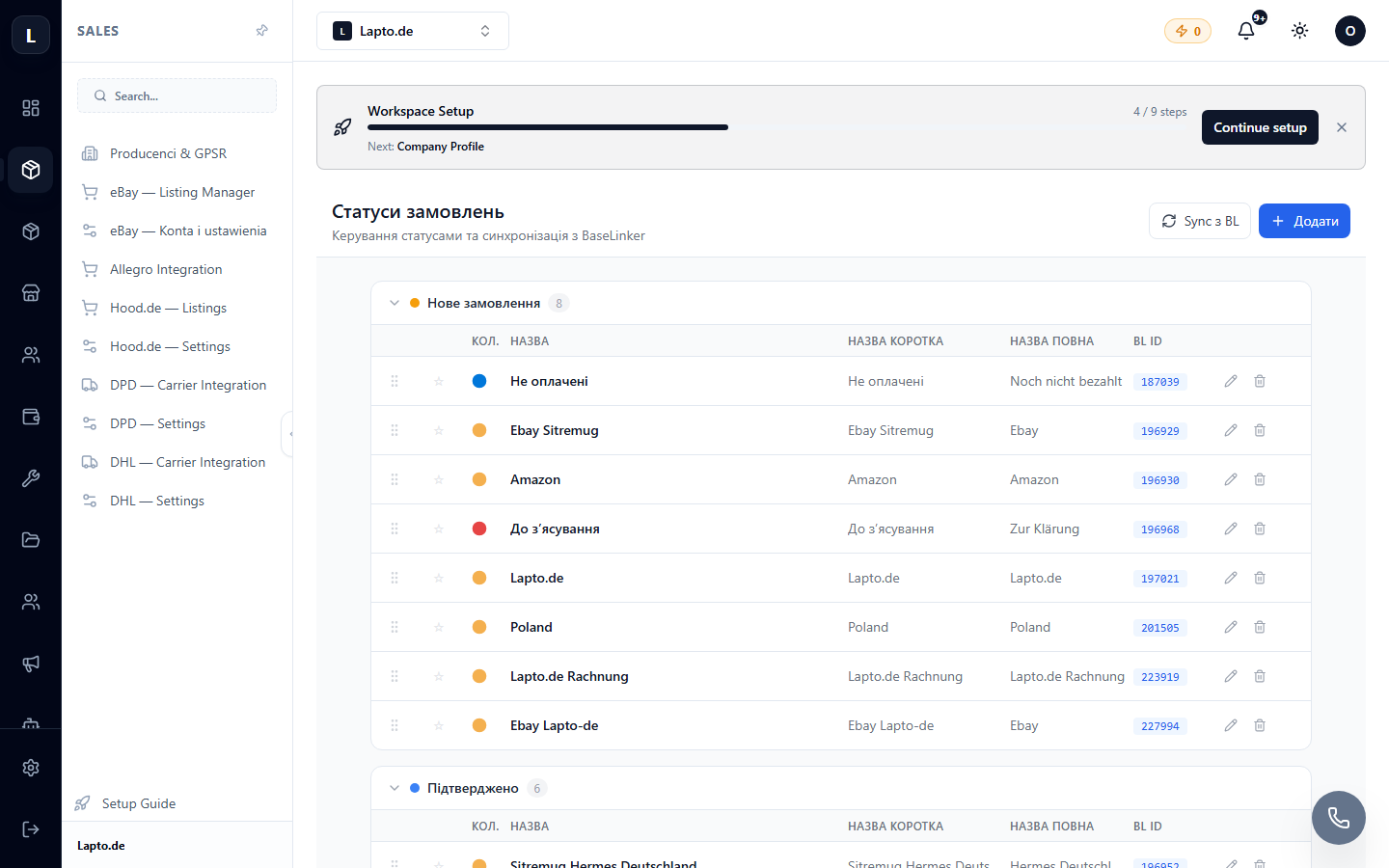The image size is (1389, 868).
Task: Delete the Lapto.de status row
Action: [x=1260, y=578]
